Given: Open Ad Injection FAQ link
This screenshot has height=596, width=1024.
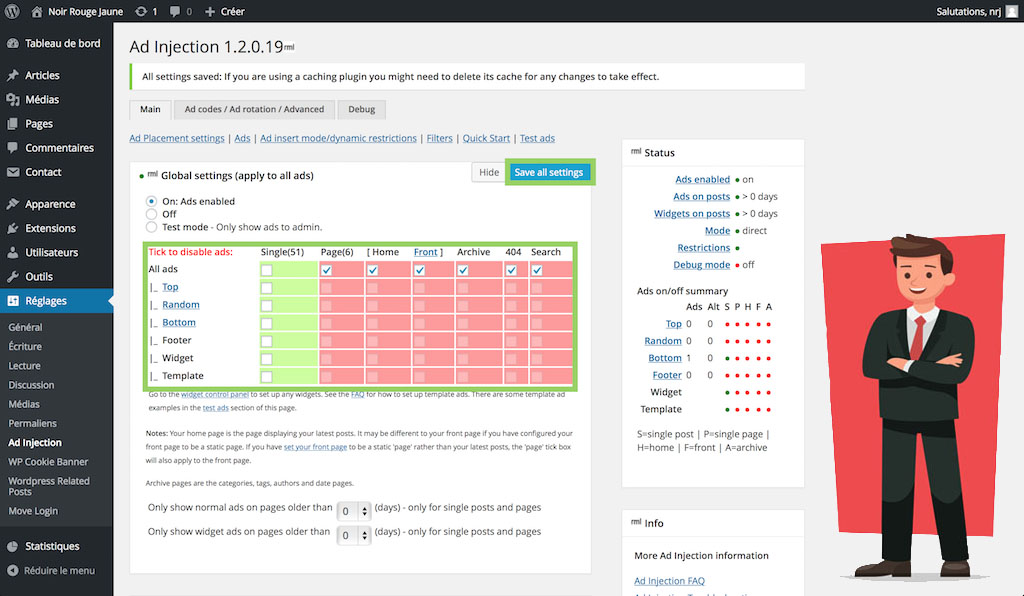Looking at the screenshot, I should coord(669,580).
